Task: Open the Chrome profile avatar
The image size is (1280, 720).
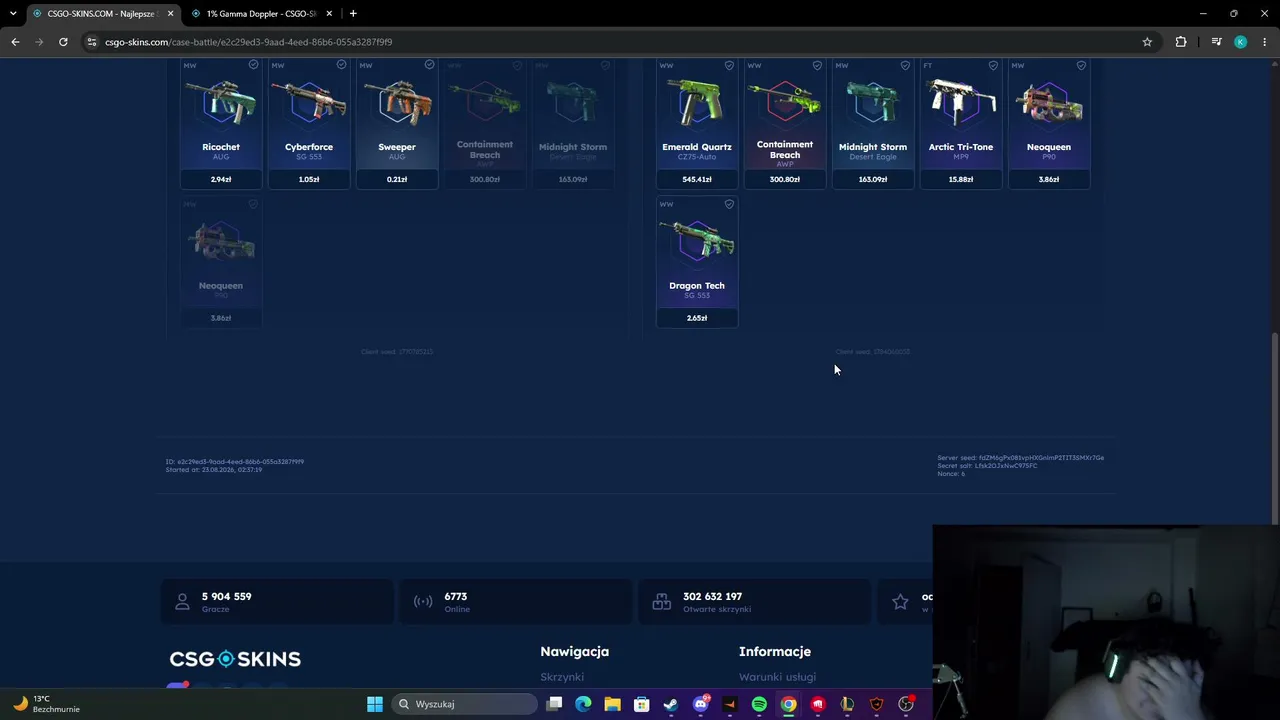Action: (1241, 42)
